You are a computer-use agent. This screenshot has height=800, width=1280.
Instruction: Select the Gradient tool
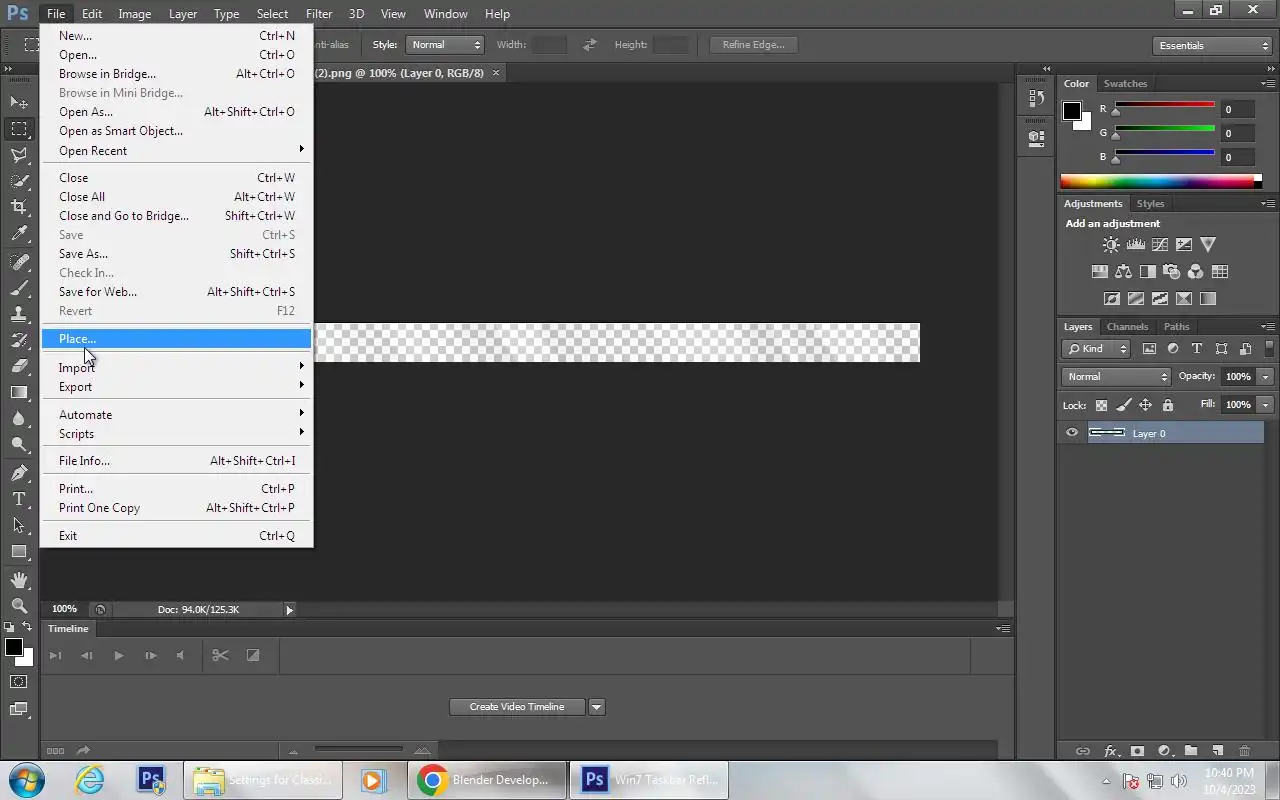point(19,392)
